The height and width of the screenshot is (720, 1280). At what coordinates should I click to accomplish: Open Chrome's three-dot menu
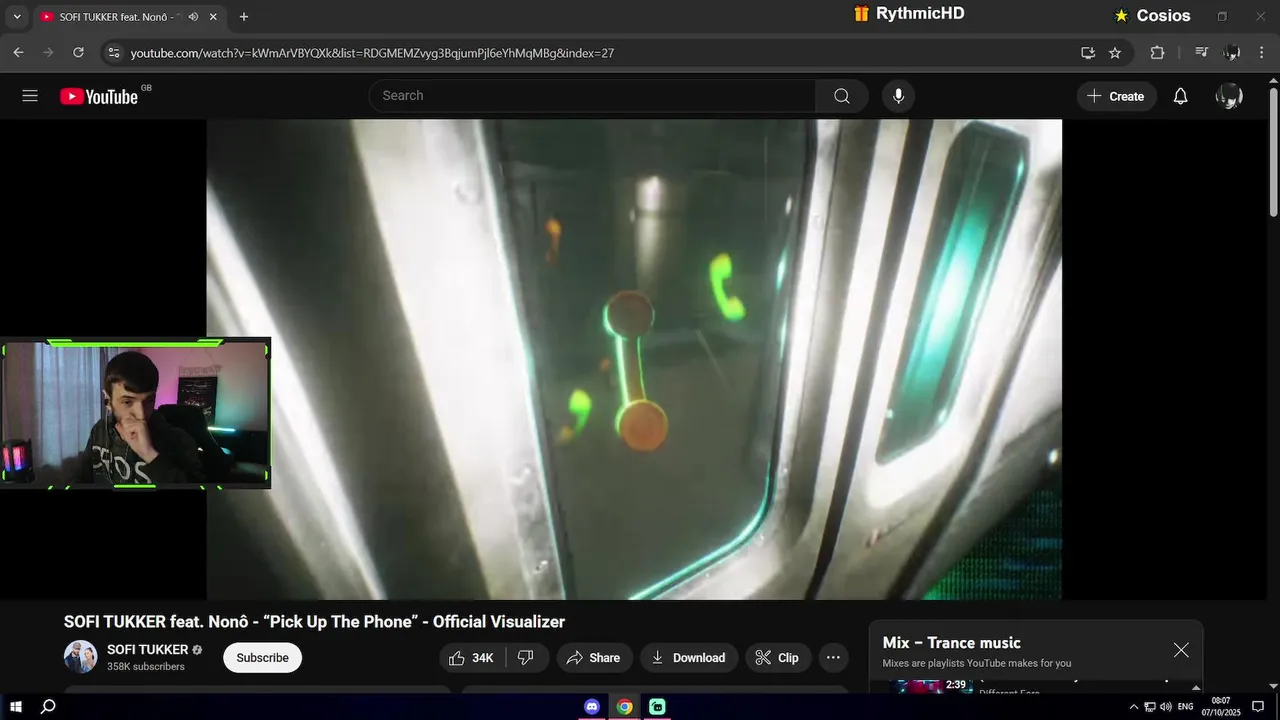coord(1261,53)
